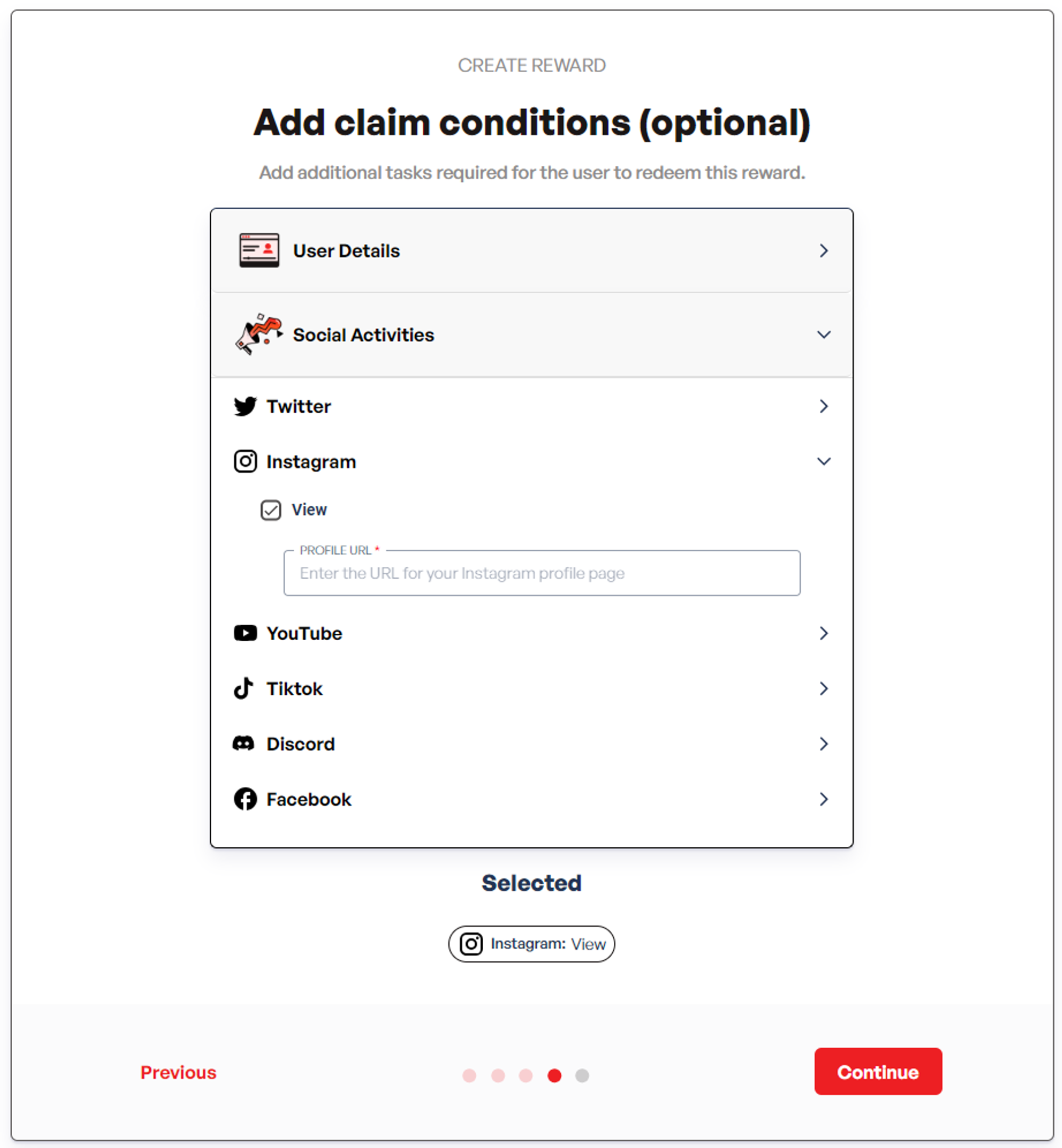Enter Instagram profile URL in field

pos(543,573)
